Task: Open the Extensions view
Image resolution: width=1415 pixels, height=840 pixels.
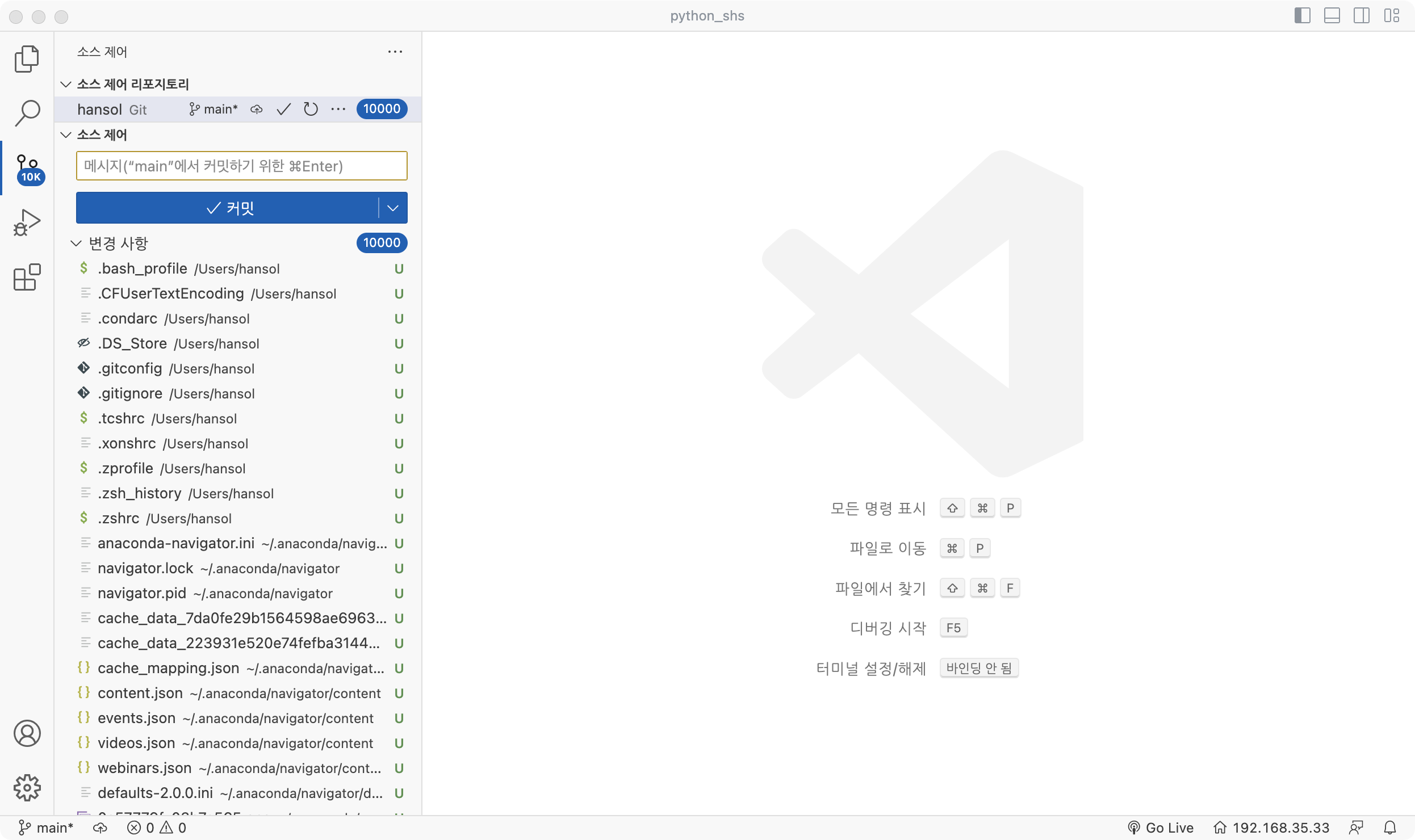Action: coord(27,277)
